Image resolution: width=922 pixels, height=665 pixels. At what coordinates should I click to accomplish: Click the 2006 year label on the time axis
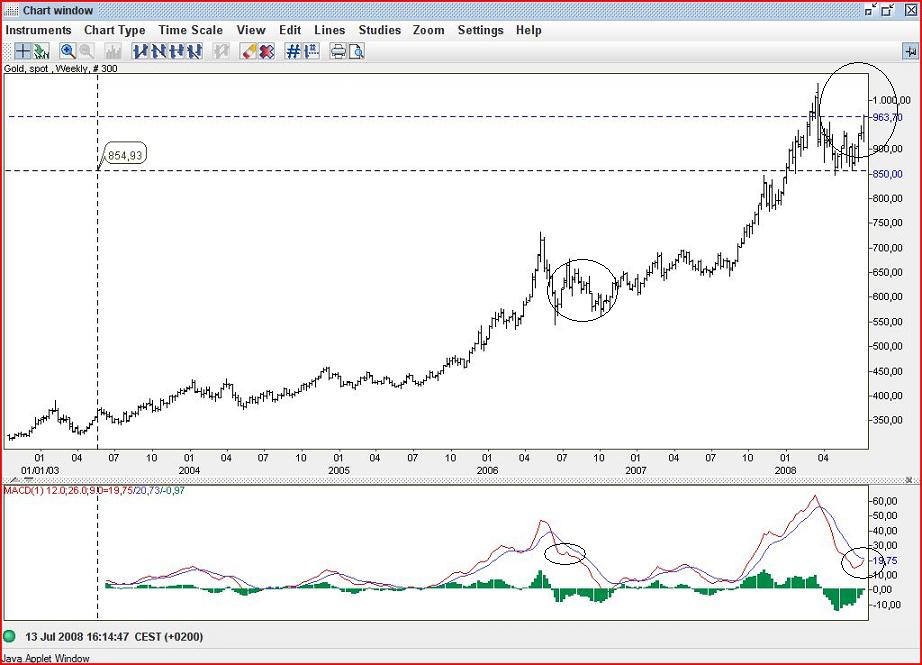coord(487,470)
